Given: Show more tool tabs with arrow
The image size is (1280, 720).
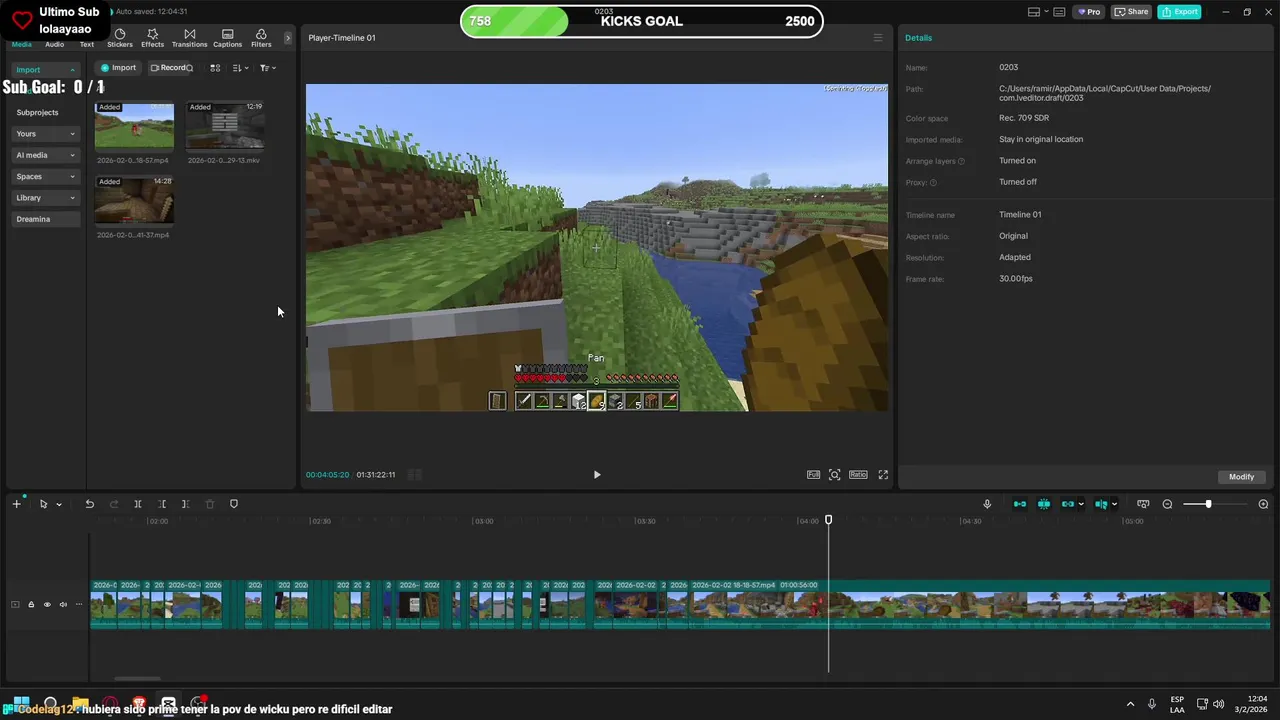Looking at the screenshot, I should pyautogui.click(x=288, y=38).
